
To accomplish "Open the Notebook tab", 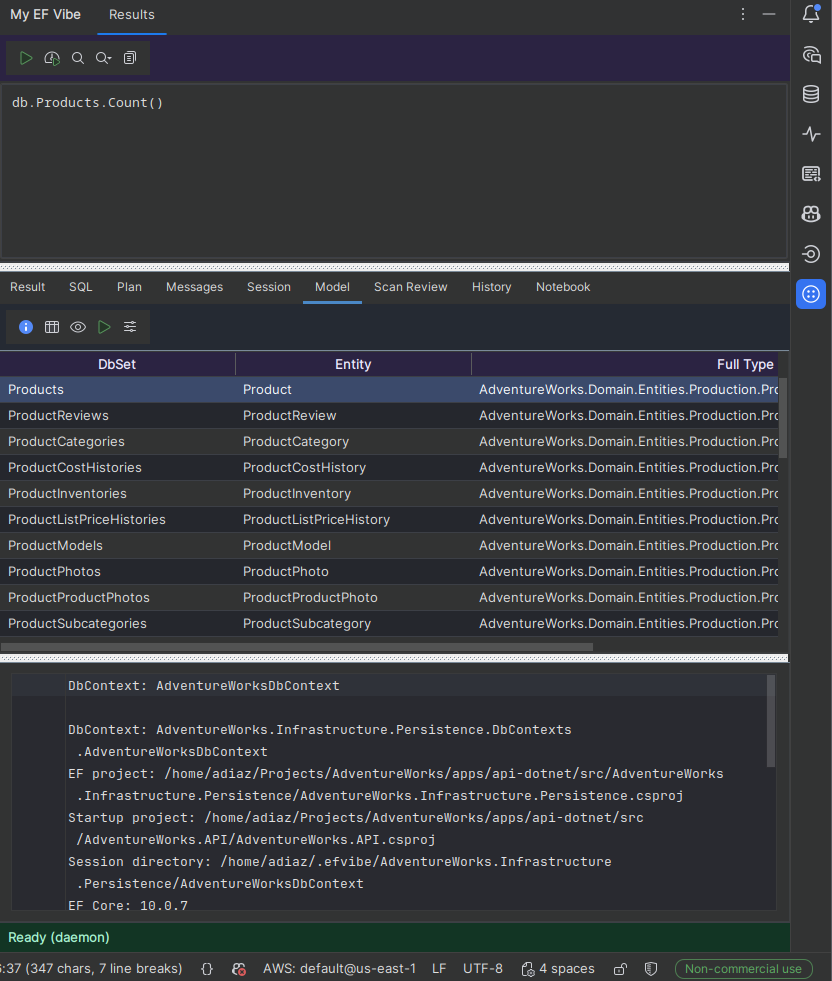I will pyautogui.click(x=563, y=287).
